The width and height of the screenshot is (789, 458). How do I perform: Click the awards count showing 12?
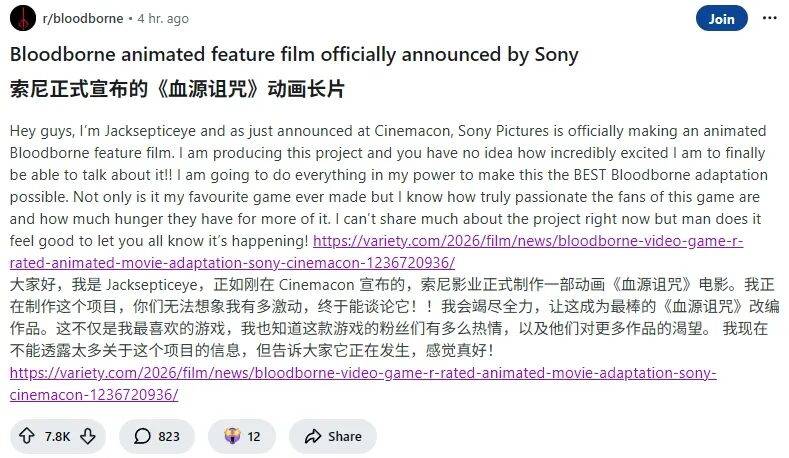click(x=254, y=436)
